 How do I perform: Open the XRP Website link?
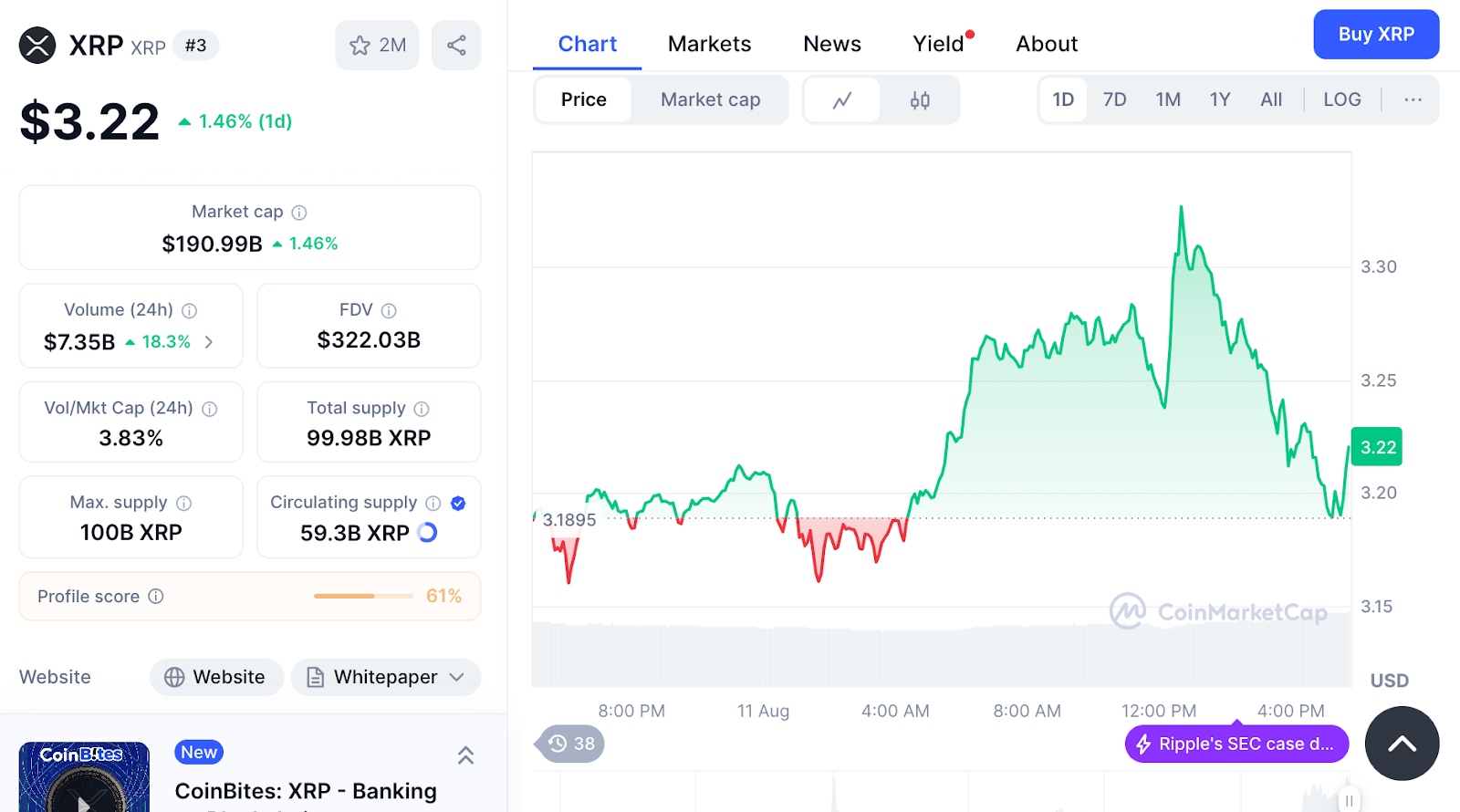click(216, 677)
